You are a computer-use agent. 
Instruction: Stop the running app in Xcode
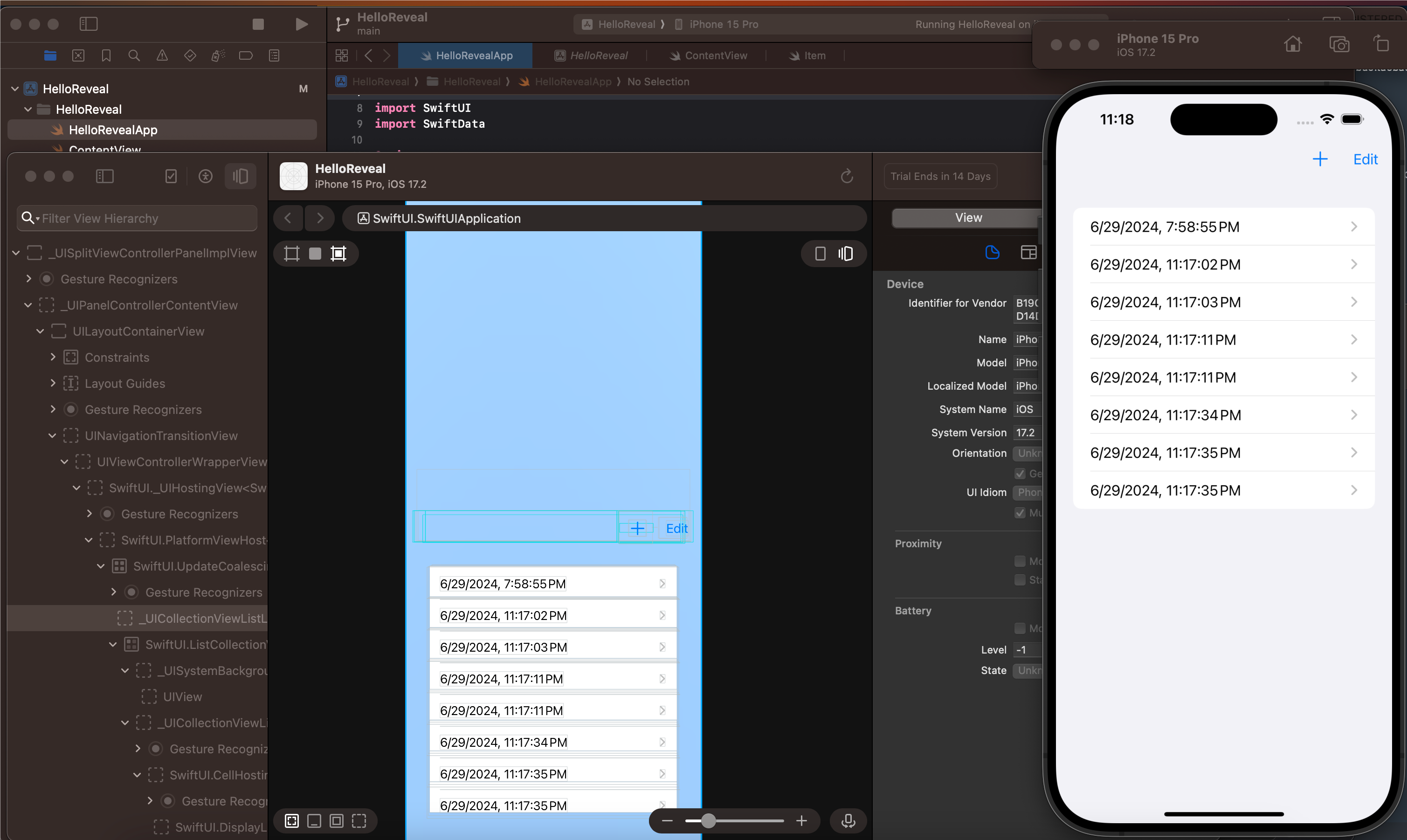point(258,24)
